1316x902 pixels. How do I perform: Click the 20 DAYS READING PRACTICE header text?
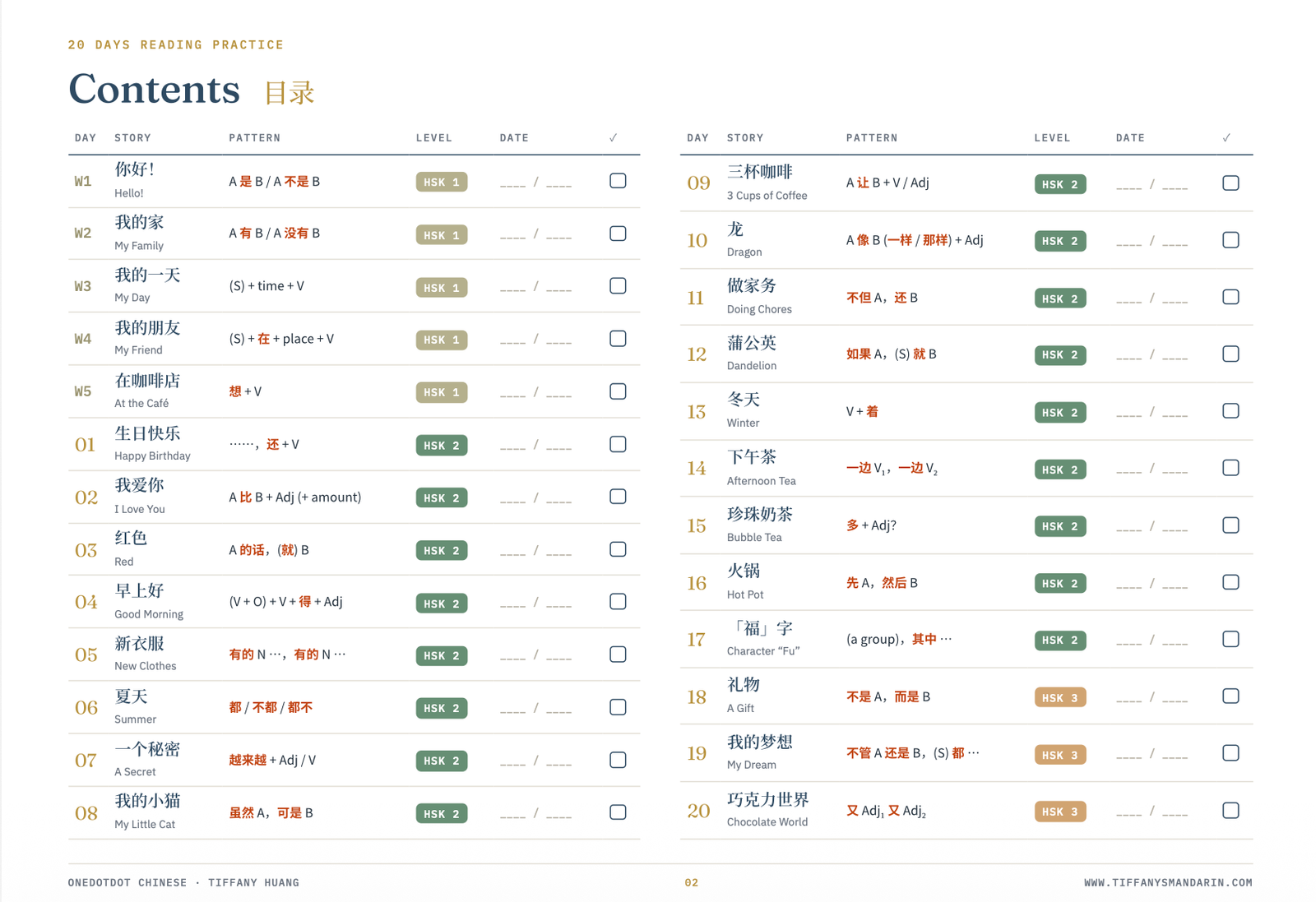click(x=176, y=44)
